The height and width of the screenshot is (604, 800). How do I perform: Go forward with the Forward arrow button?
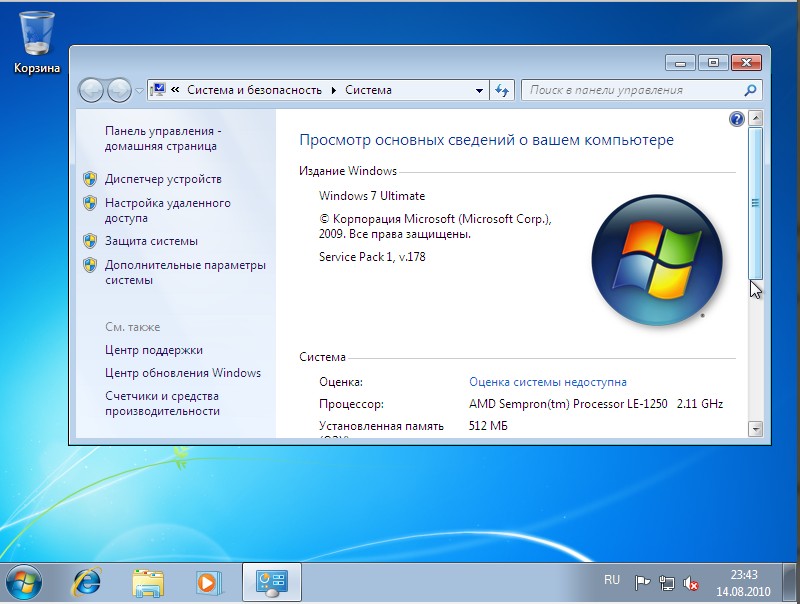pos(119,90)
